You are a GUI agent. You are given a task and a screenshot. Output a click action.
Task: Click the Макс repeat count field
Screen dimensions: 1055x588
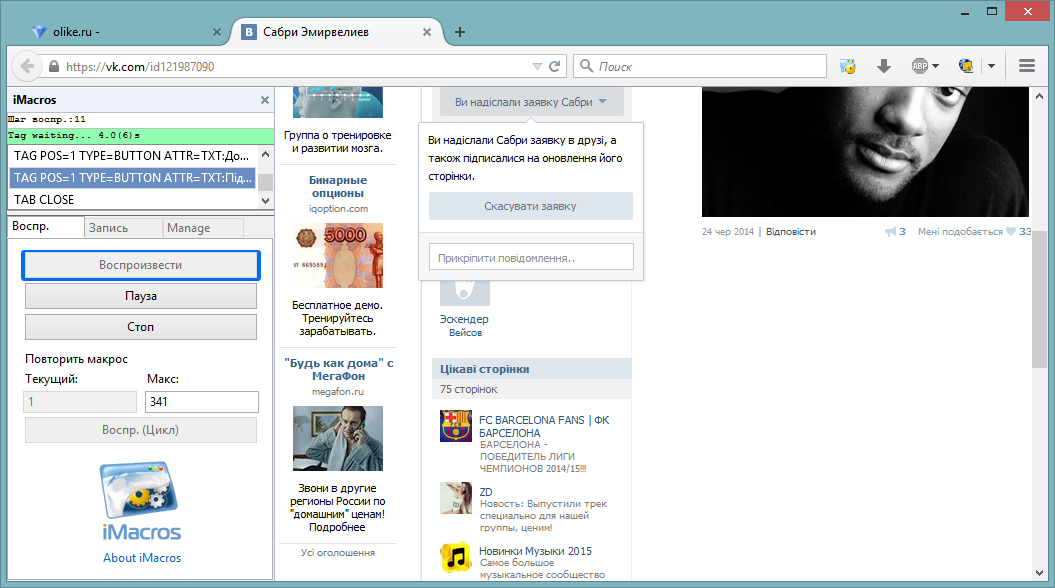click(x=202, y=402)
